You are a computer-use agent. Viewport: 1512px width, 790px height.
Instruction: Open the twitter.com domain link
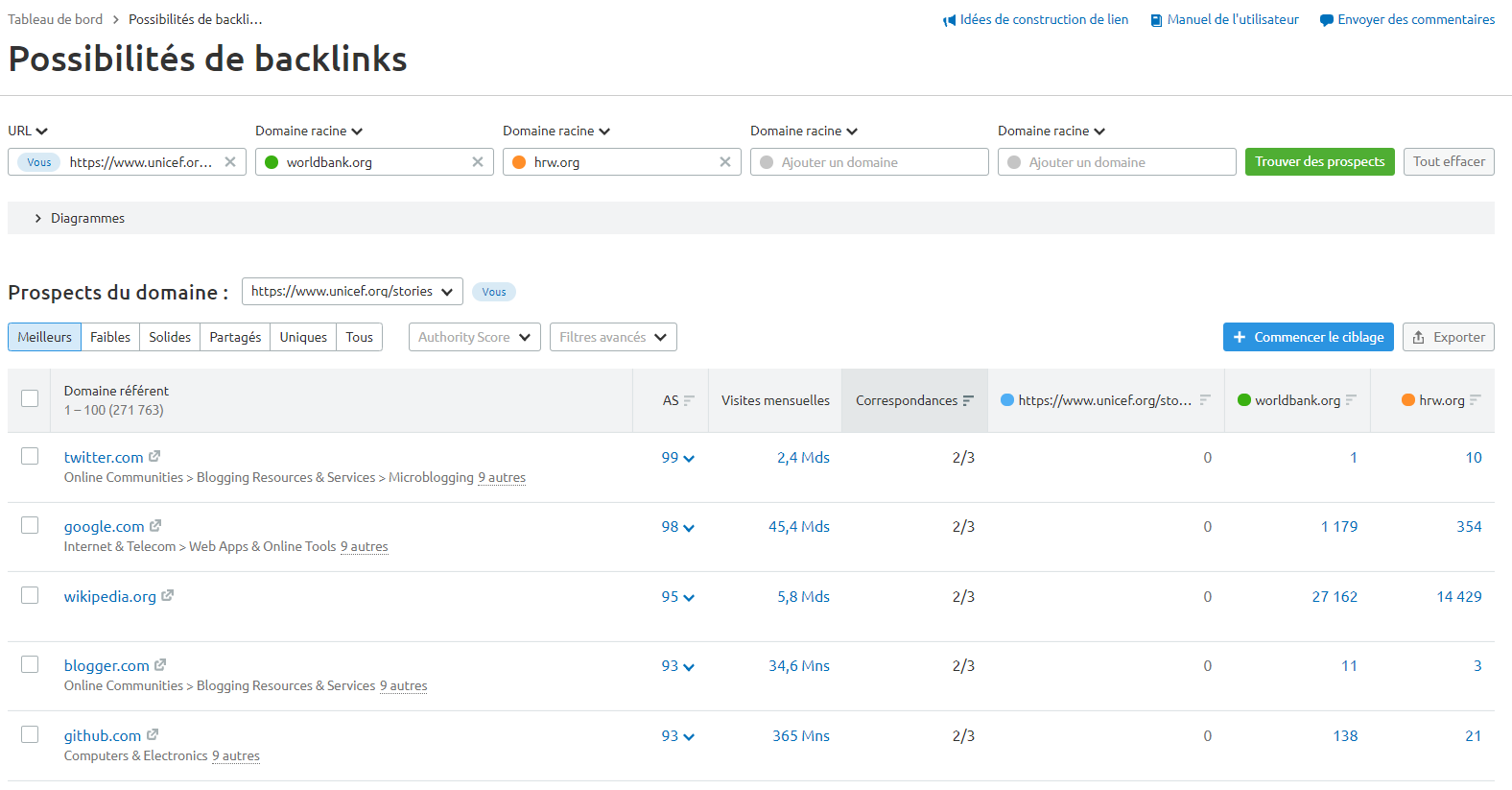(104, 457)
